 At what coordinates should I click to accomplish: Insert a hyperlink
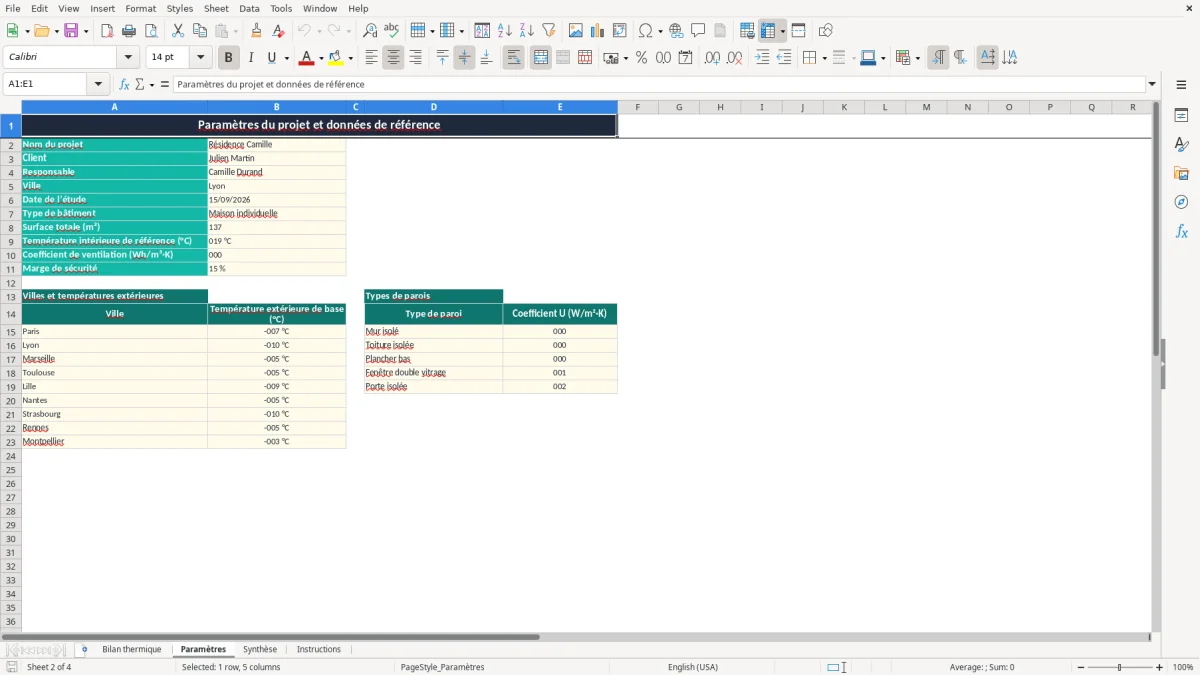676,31
